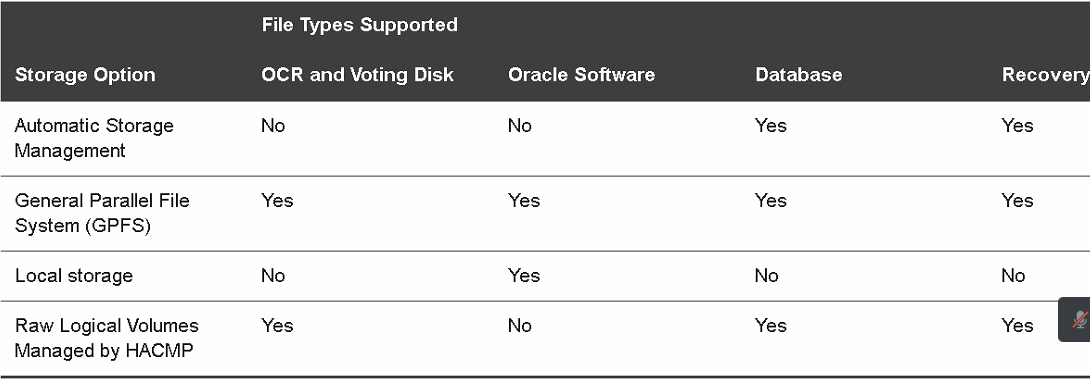This screenshot has width=1090, height=382.
Task: Select the Automatic Storage Management row label
Action: [94, 138]
